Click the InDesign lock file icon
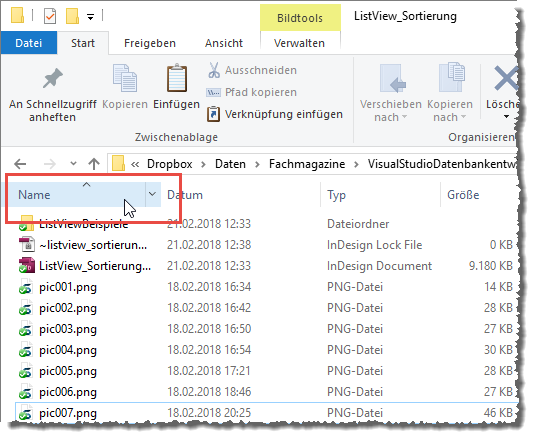Viewport: 536px width, 442px height. (27, 245)
